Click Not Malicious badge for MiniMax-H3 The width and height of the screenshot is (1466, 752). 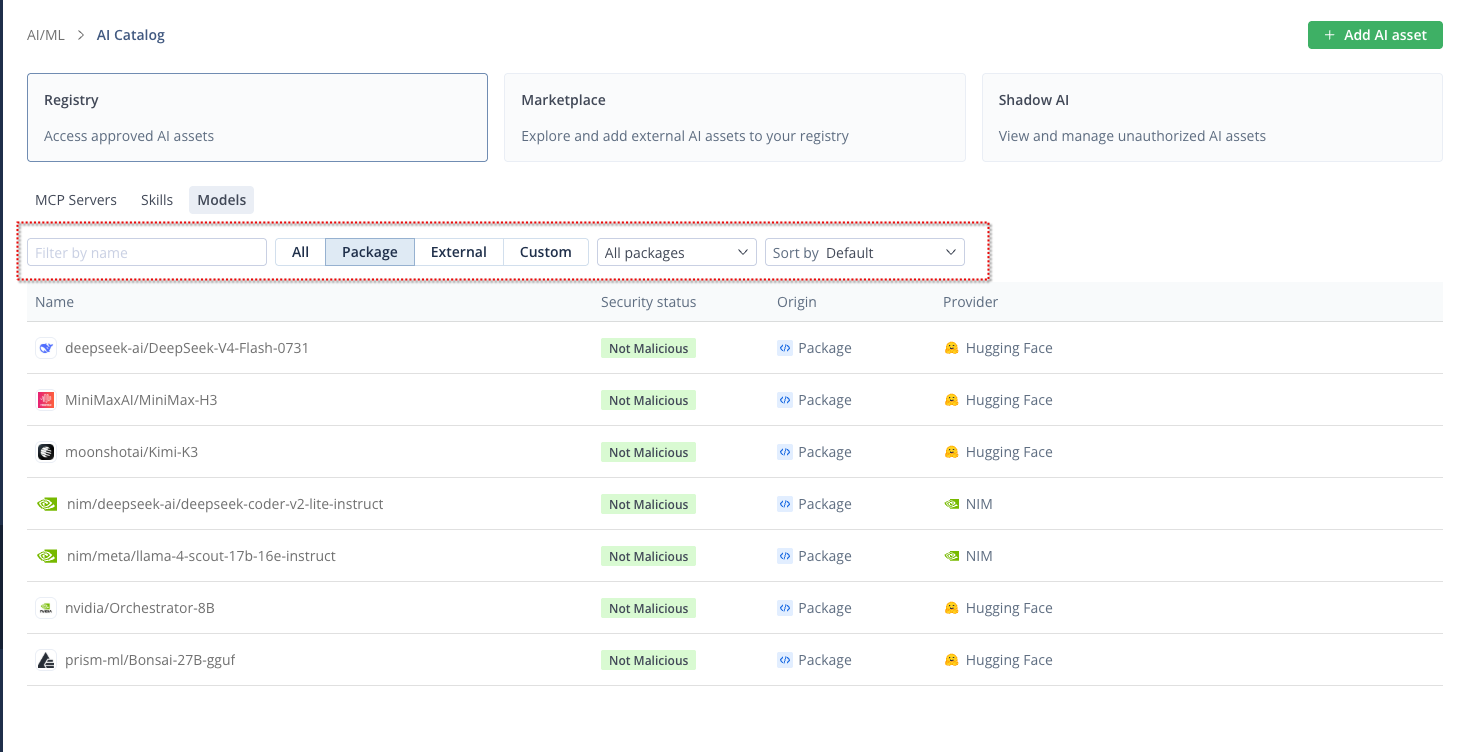click(649, 400)
